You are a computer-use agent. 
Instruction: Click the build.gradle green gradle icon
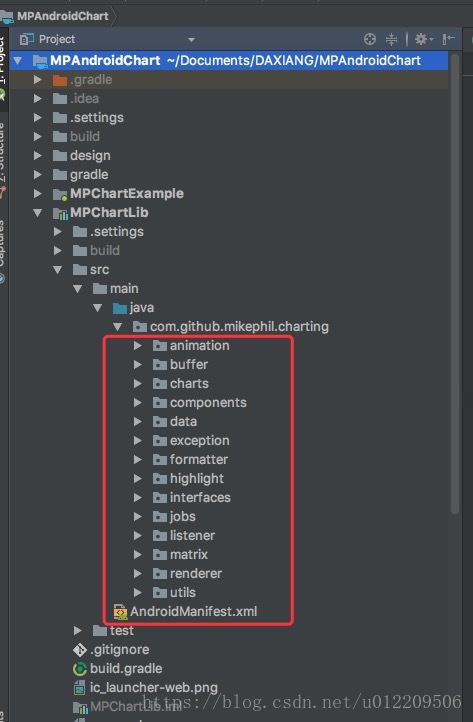click(80, 669)
